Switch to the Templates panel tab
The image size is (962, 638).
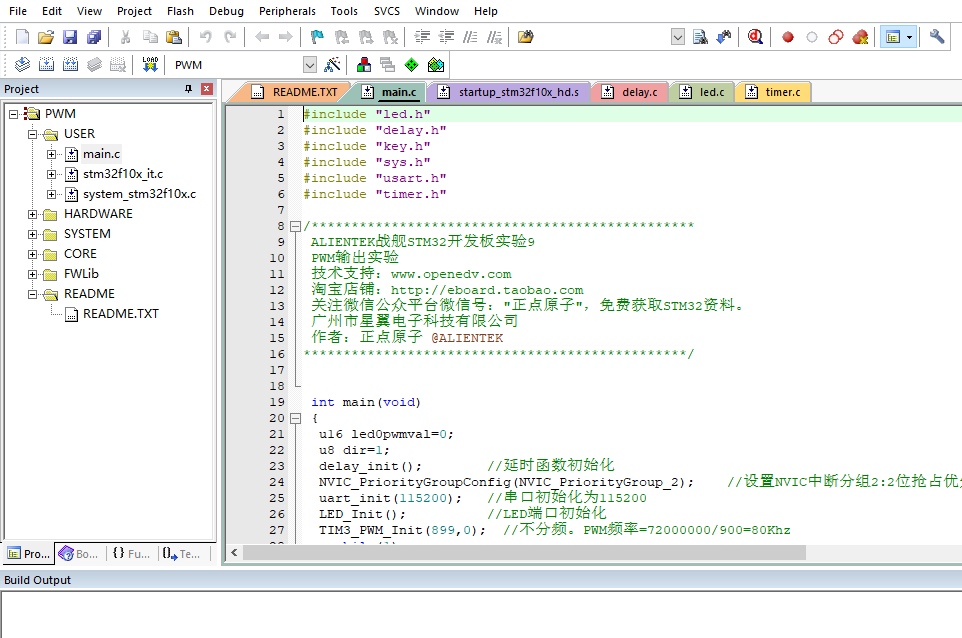[x=183, y=553]
